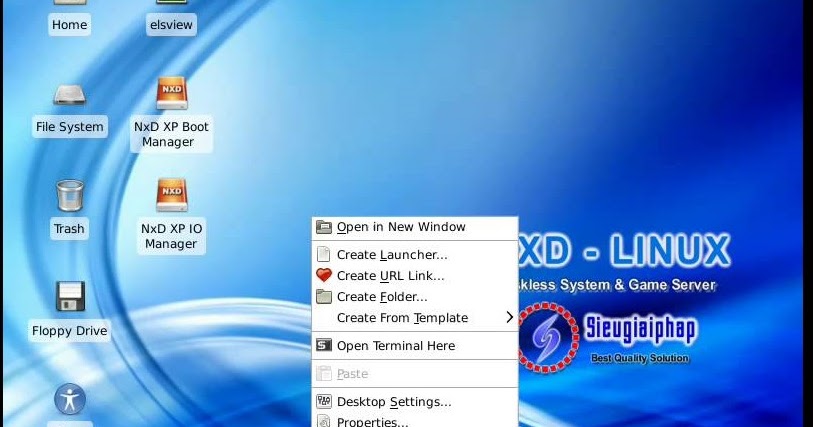Select the Trash can icon
The width and height of the screenshot is (813, 427).
click(x=69, y=196)
